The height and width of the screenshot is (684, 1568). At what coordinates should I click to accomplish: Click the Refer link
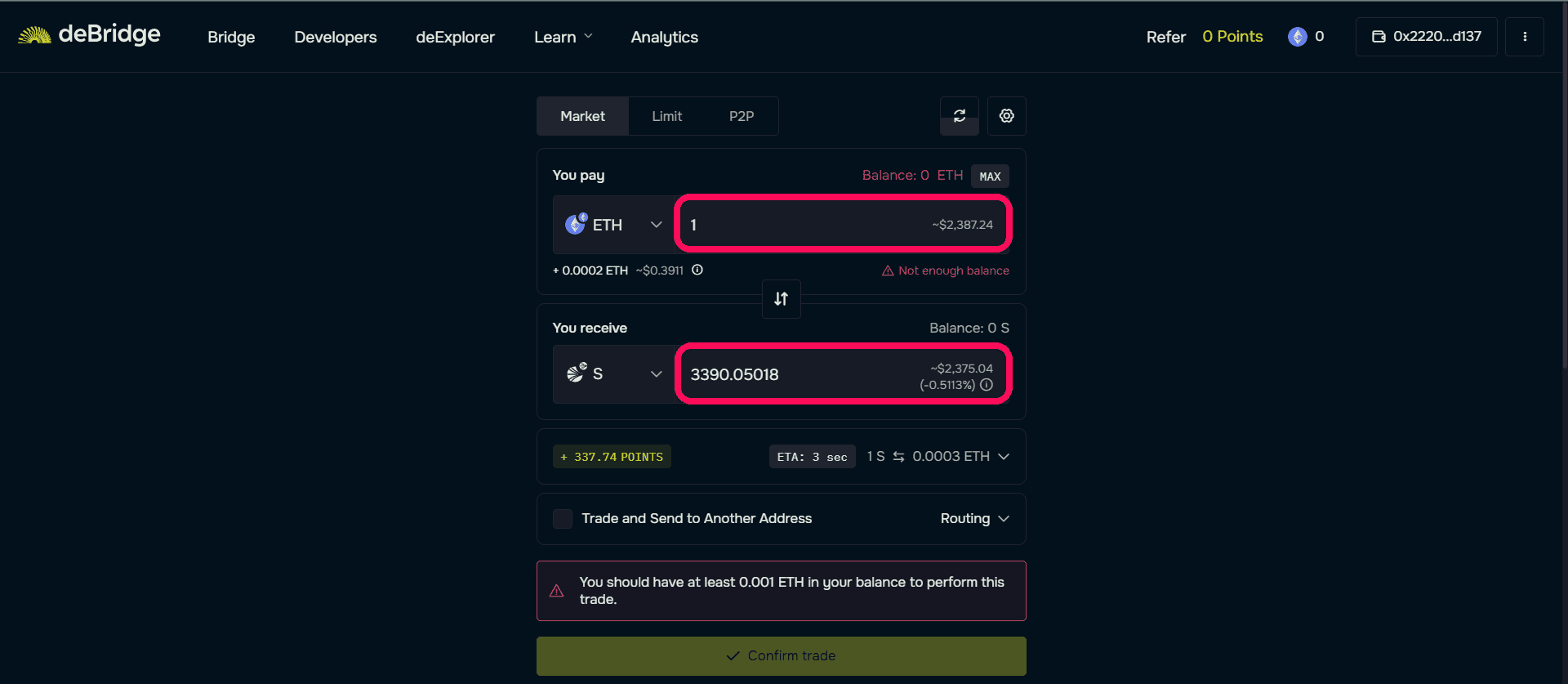pyautogui.click(x=1165, y=37)
